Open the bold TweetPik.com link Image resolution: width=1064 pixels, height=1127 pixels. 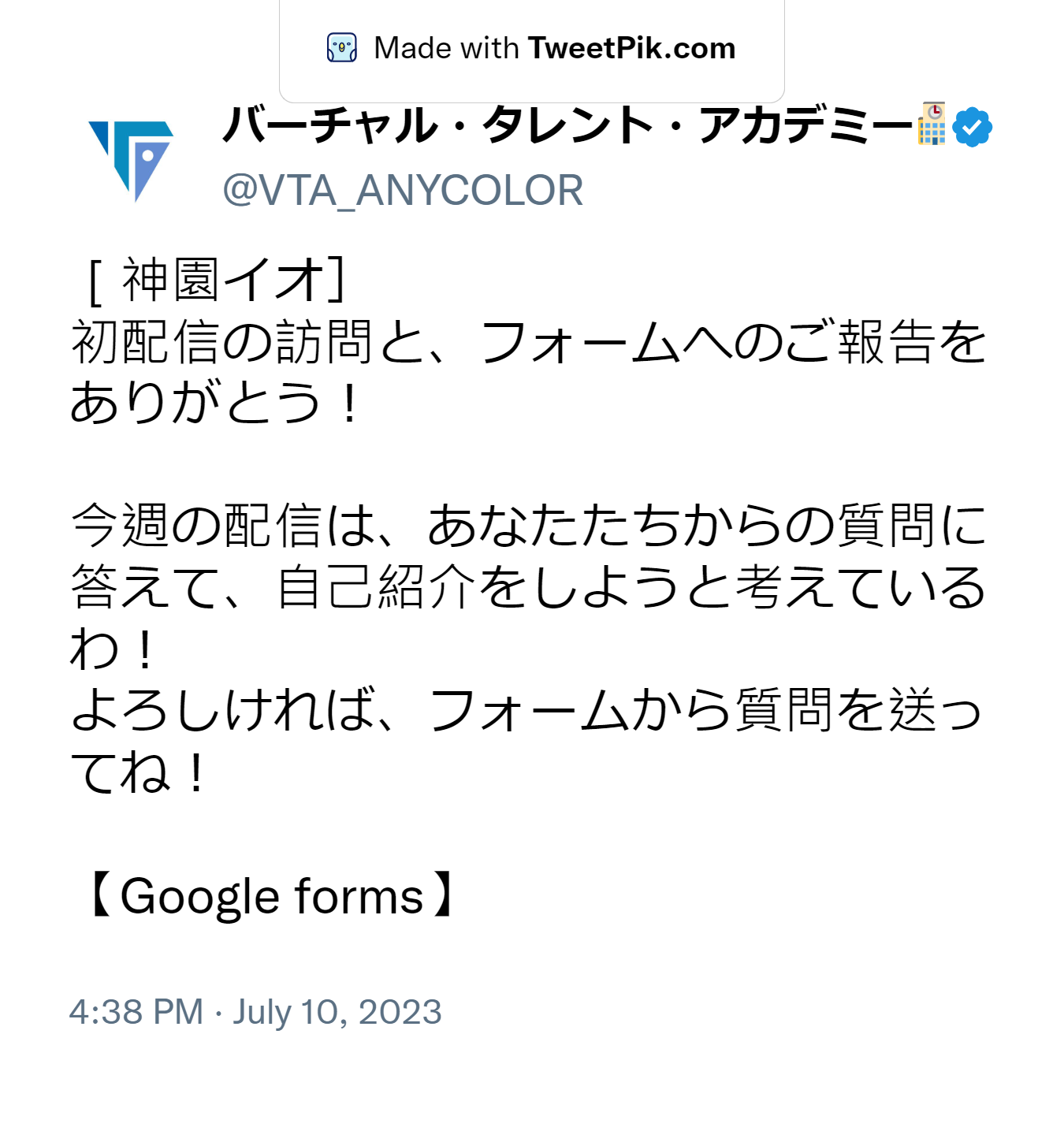pos(631,48)
